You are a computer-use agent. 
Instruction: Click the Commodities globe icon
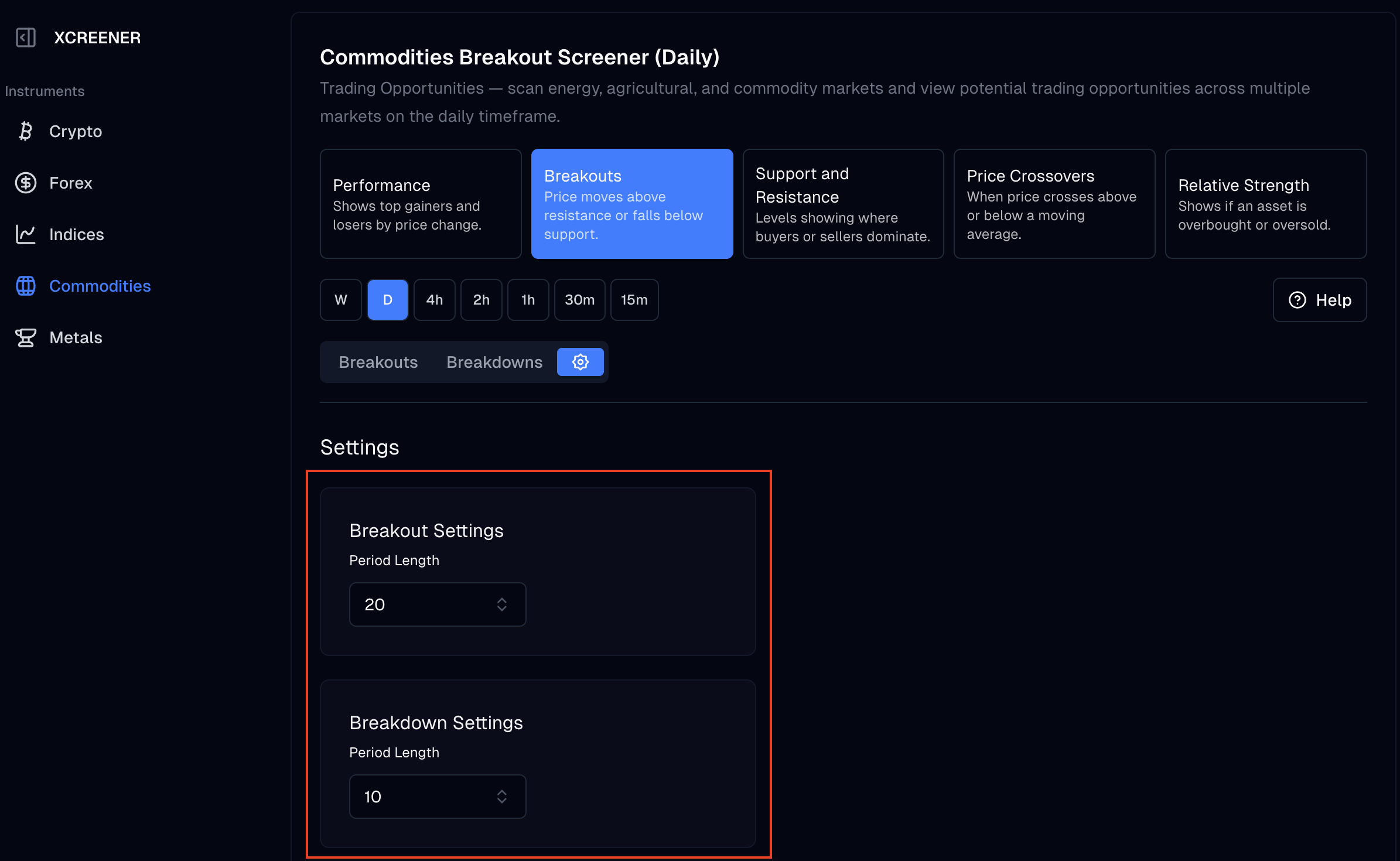tap(26, 286)
